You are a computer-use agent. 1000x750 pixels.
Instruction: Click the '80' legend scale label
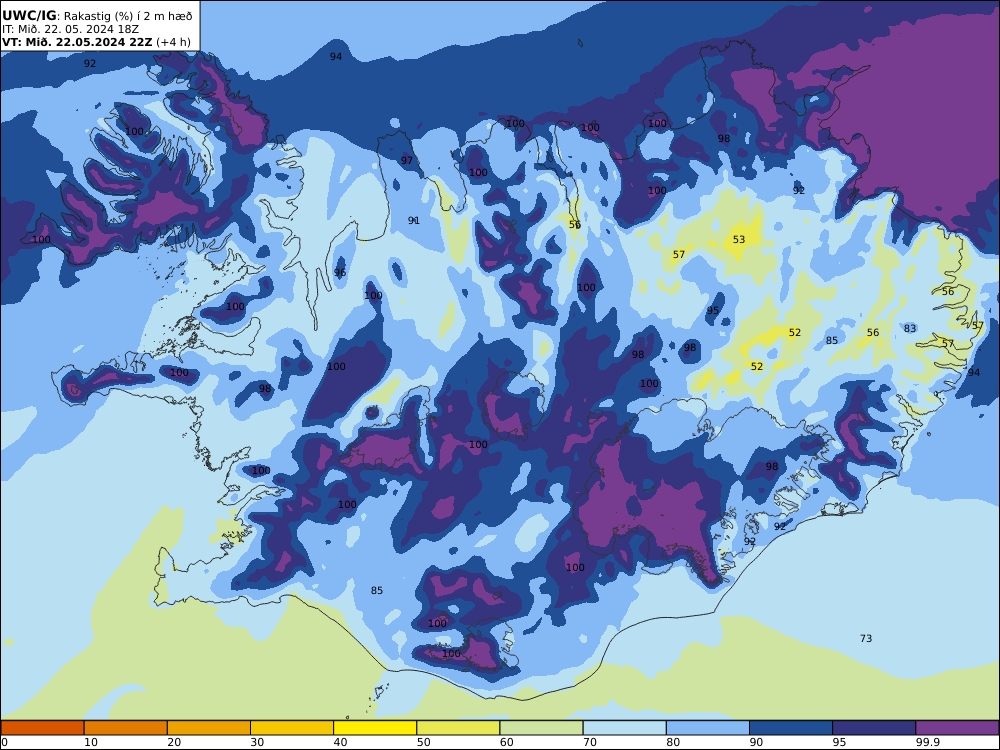tap(673, 742)
